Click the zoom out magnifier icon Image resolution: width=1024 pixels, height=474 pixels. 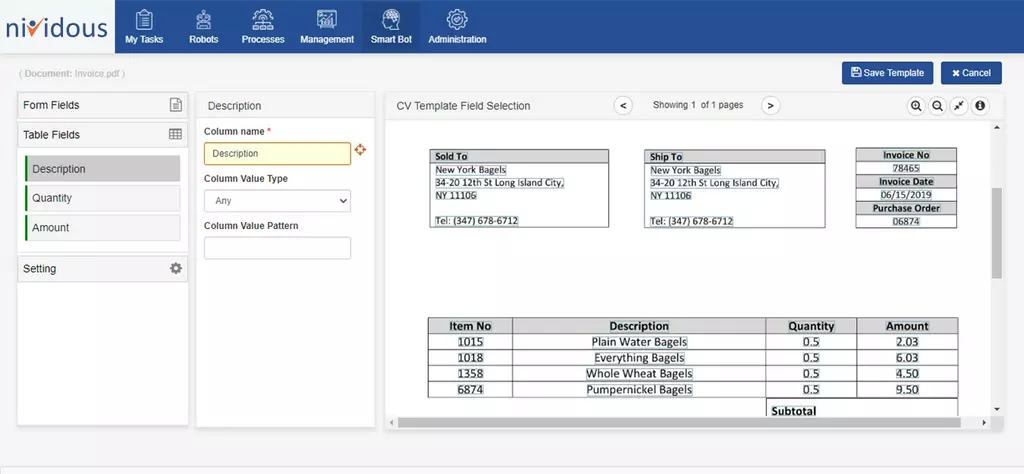tap(937, 106)
